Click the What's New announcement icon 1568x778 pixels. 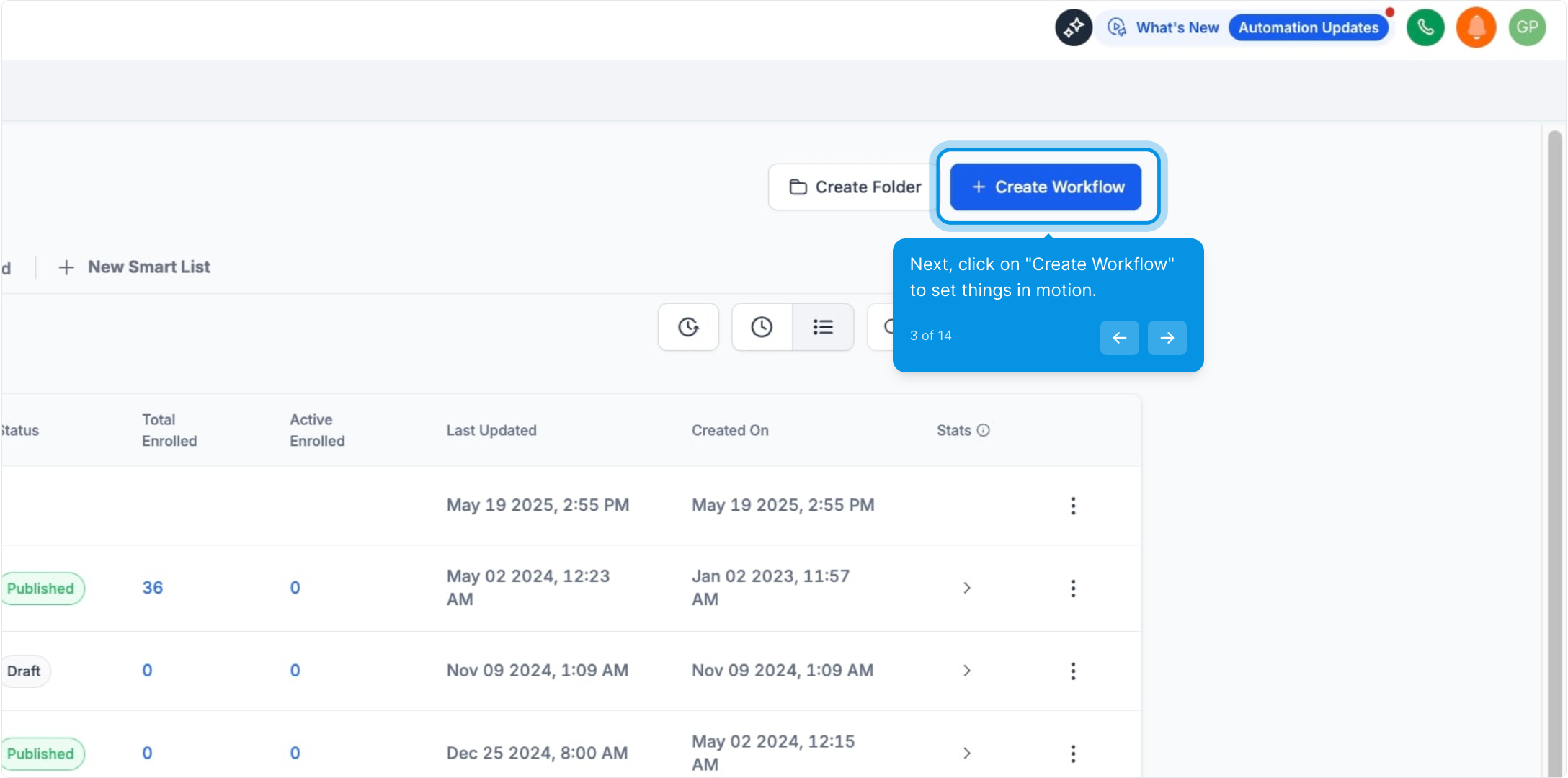(1117, 27)
